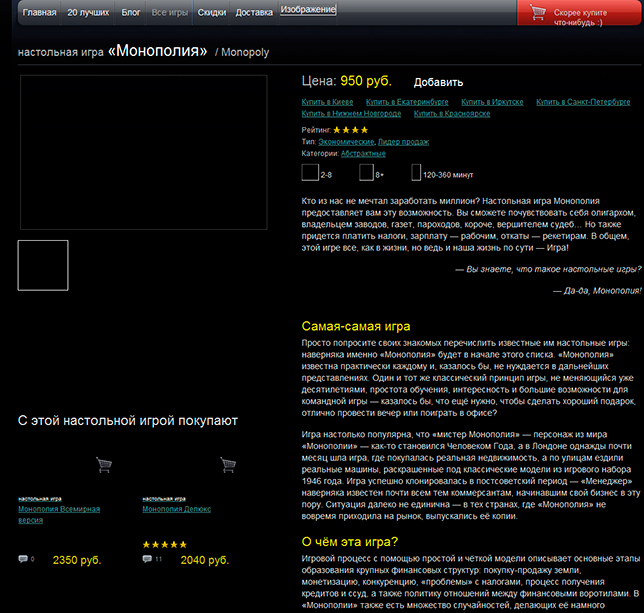Image resolution: width=644 pixels, height=613 pixels.
Task: Open the Монополия Делюкс product link
Action: [177, 509]
